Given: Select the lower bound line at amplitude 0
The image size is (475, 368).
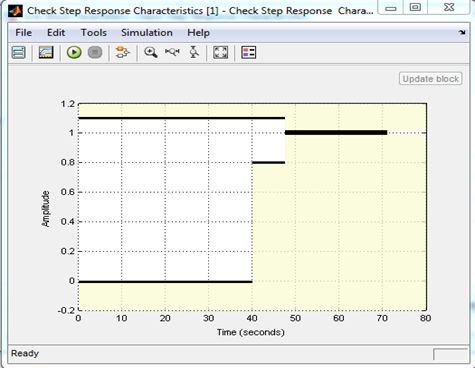Looking at the screenshot, I should pos(165,282).
